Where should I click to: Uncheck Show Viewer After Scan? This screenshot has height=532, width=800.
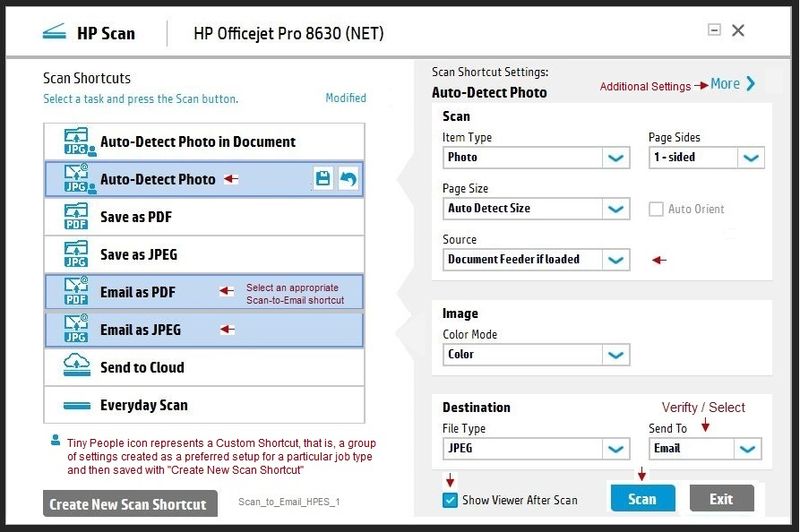450,500
